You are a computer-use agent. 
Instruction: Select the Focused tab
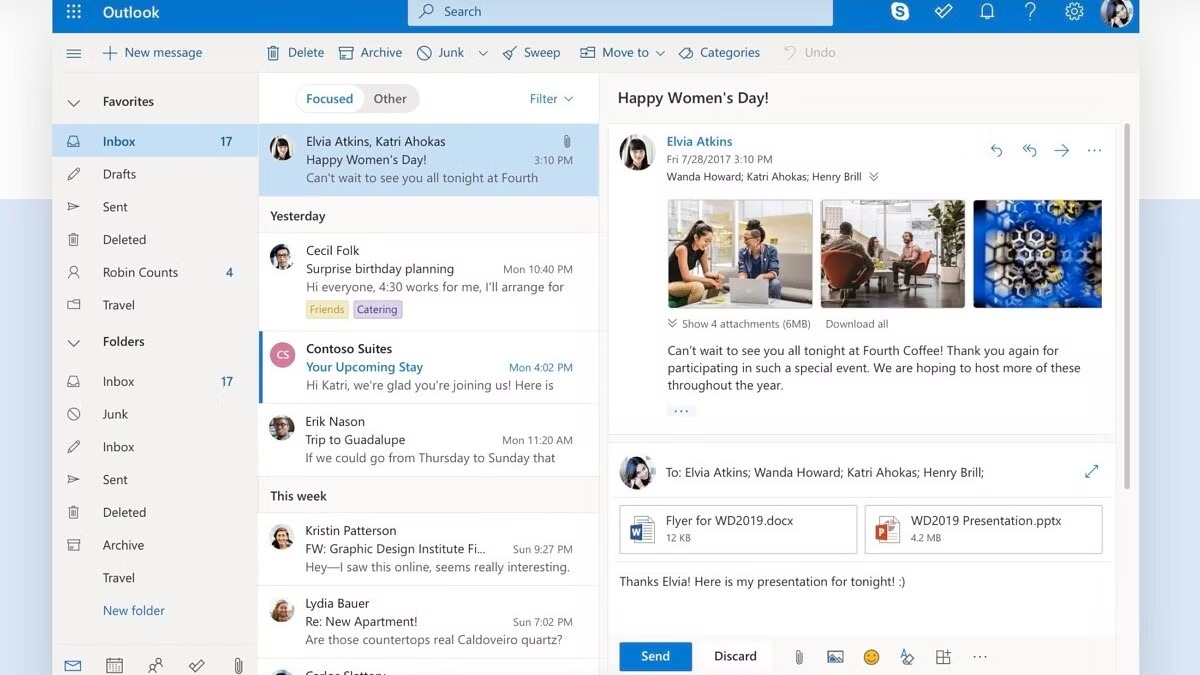pyautogui.click(x=330, y=98)
